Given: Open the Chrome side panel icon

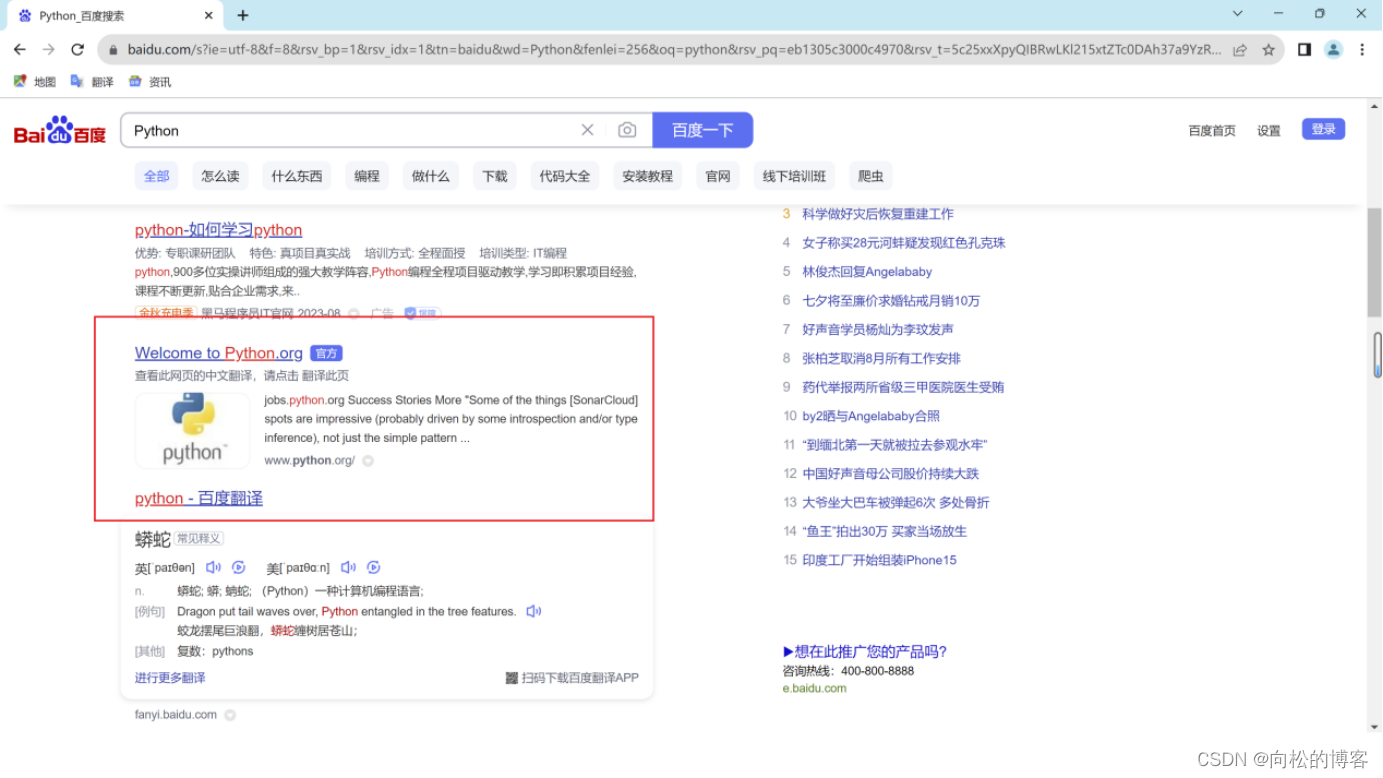Looking at the screenshot, I should click(x=1304, y=49).
